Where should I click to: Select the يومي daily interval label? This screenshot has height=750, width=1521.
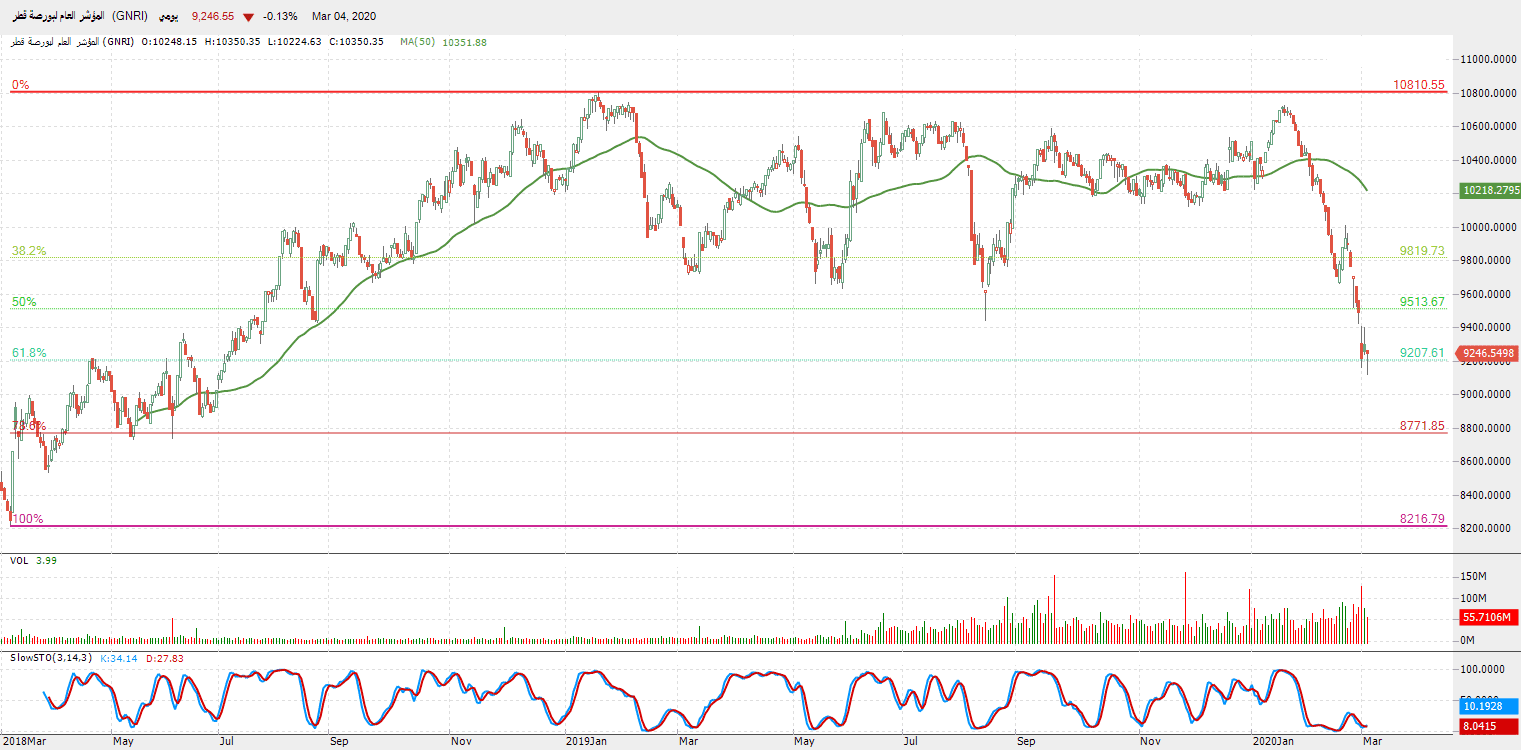point(170,16)
